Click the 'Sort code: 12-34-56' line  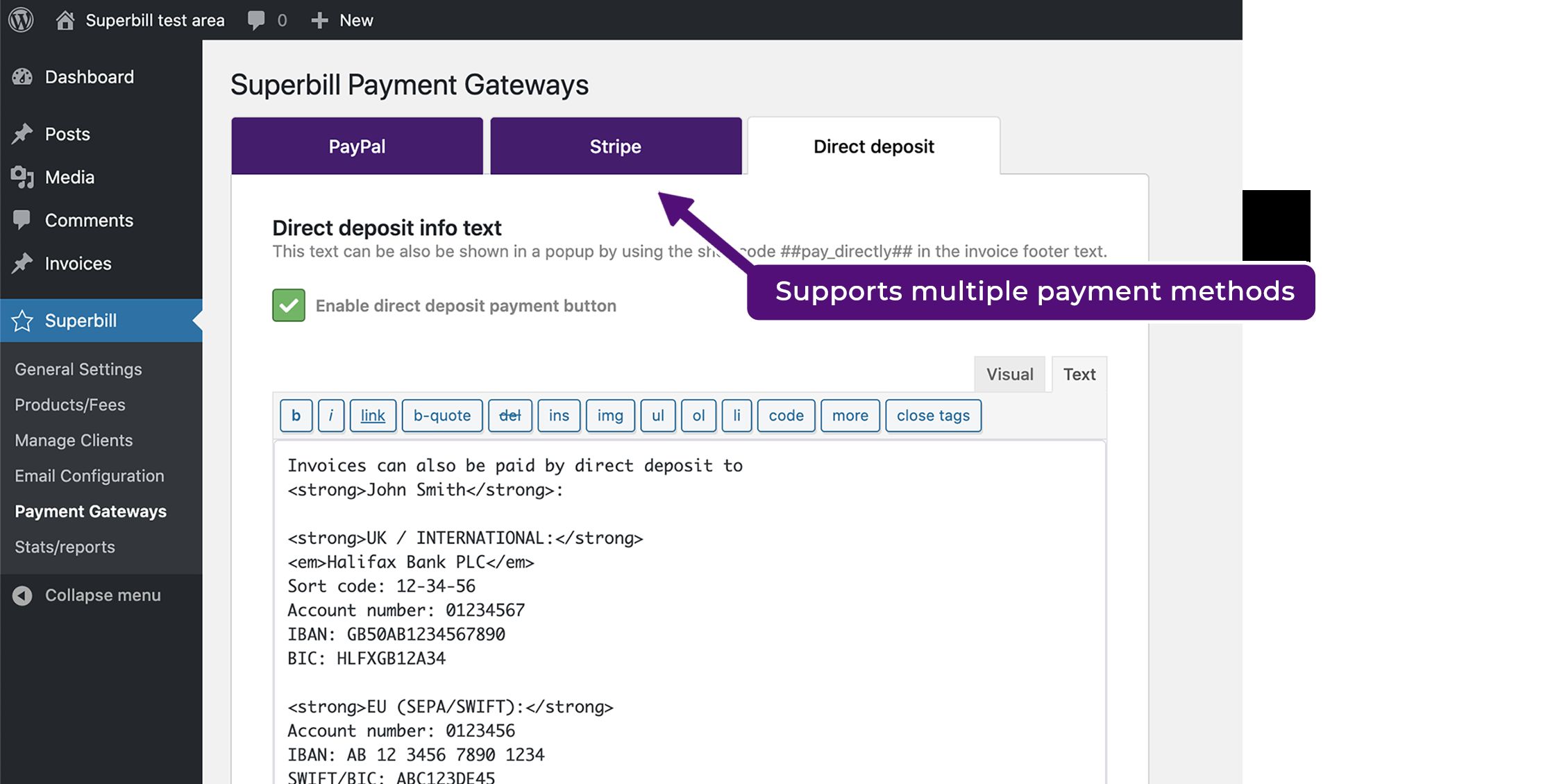(382, 586)
